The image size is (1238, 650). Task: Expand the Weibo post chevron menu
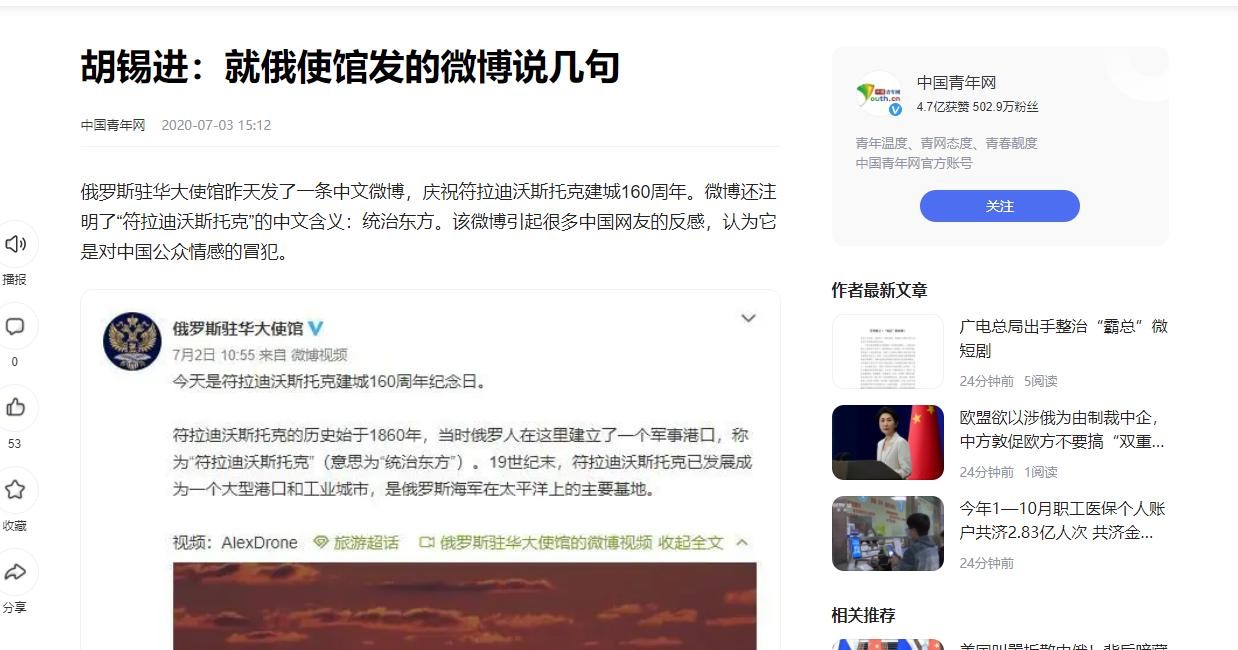pyautogui.click(x=748, y=318)
